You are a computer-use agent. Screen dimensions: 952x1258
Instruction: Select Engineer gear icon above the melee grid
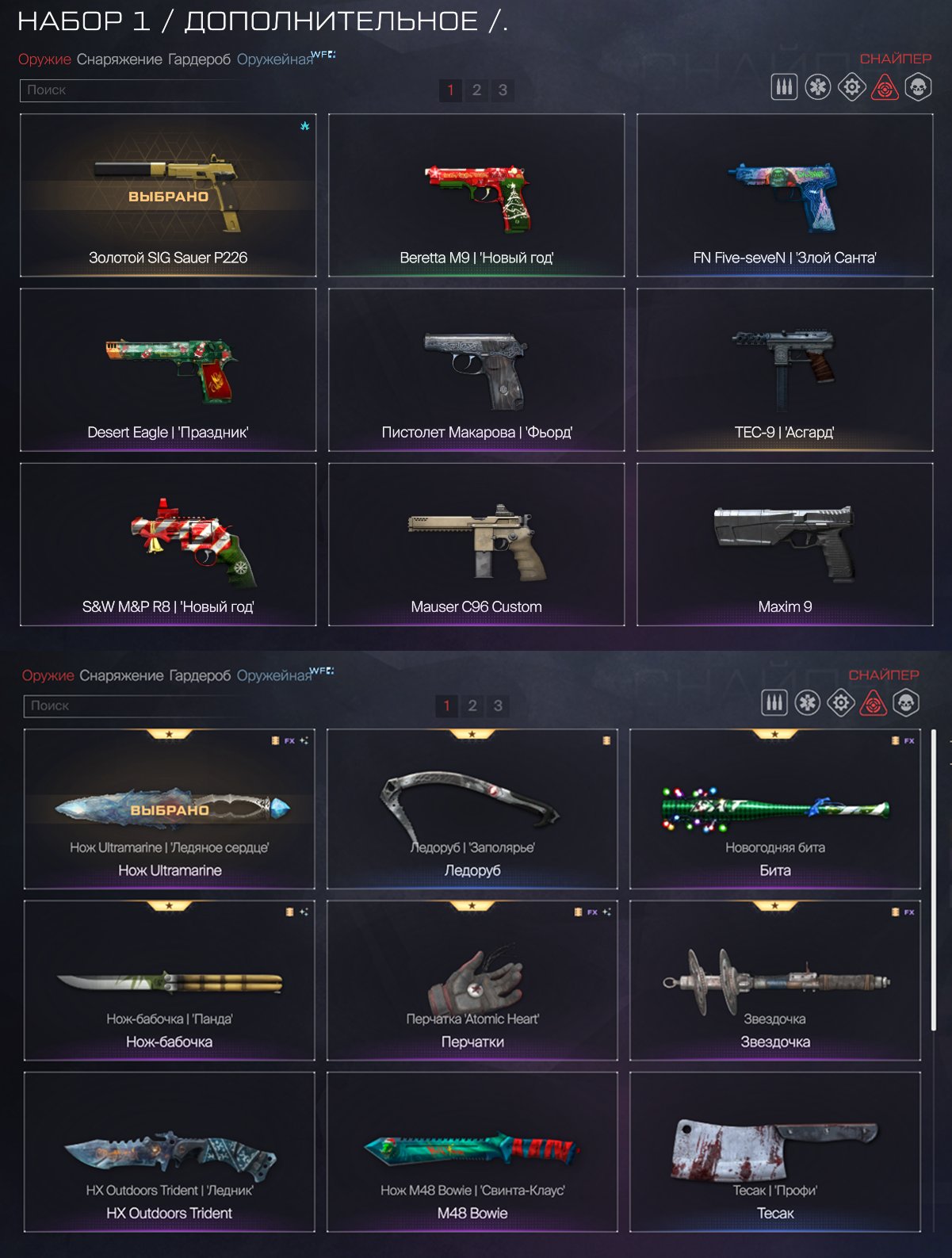point(840,702)
